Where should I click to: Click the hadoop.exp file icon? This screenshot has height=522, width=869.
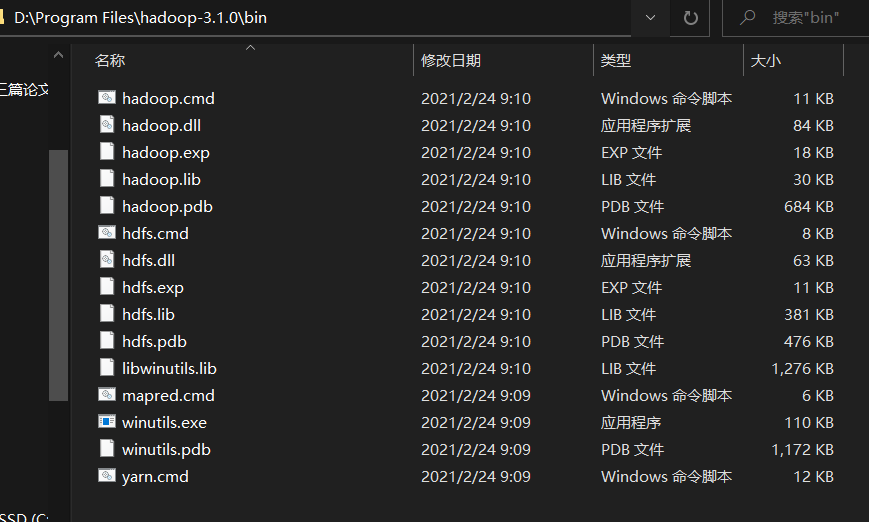click(107, 151)
